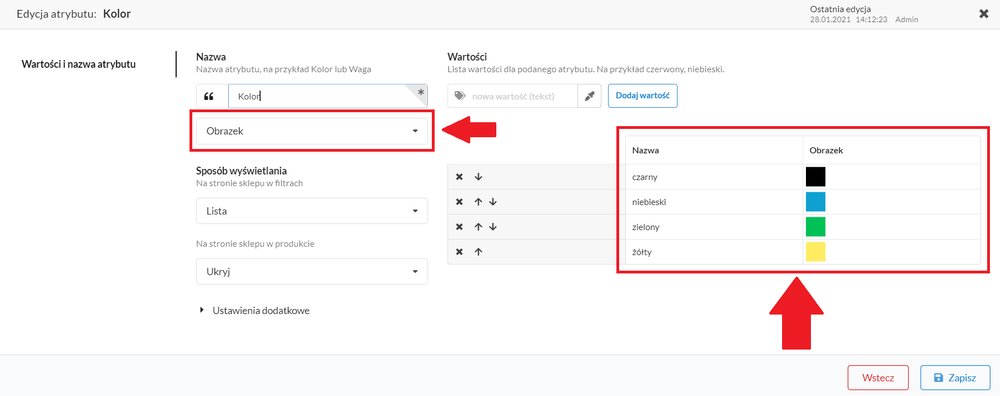Open the Obrazek type dropdown
Screen dimensions: 1000x396
coord(312,131)
